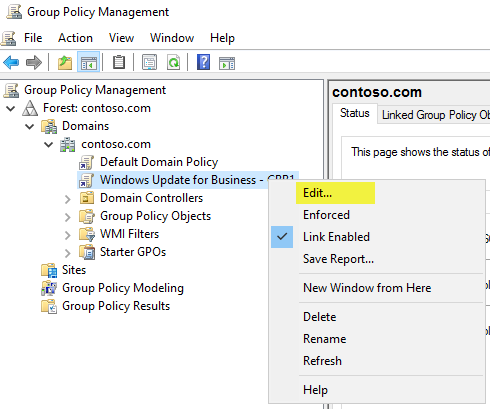Select Group Policy Modeling node
This screenshot has width=490, height=409.
[123, 288]
